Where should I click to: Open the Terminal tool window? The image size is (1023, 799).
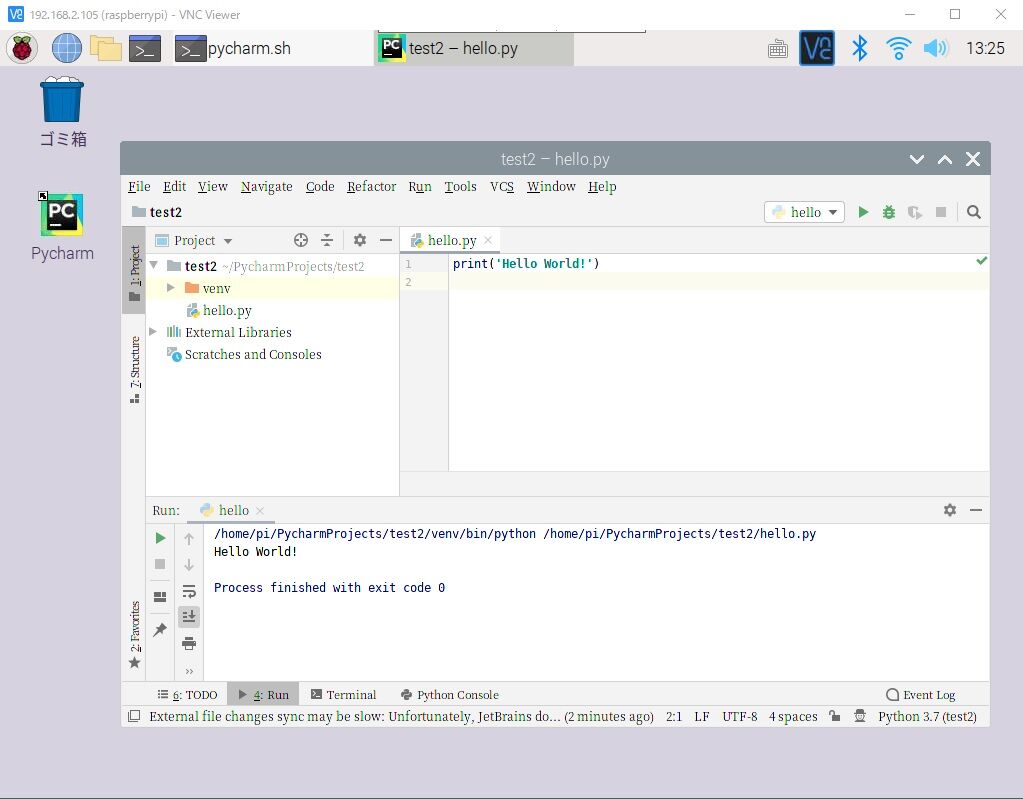tap(344, 695)
